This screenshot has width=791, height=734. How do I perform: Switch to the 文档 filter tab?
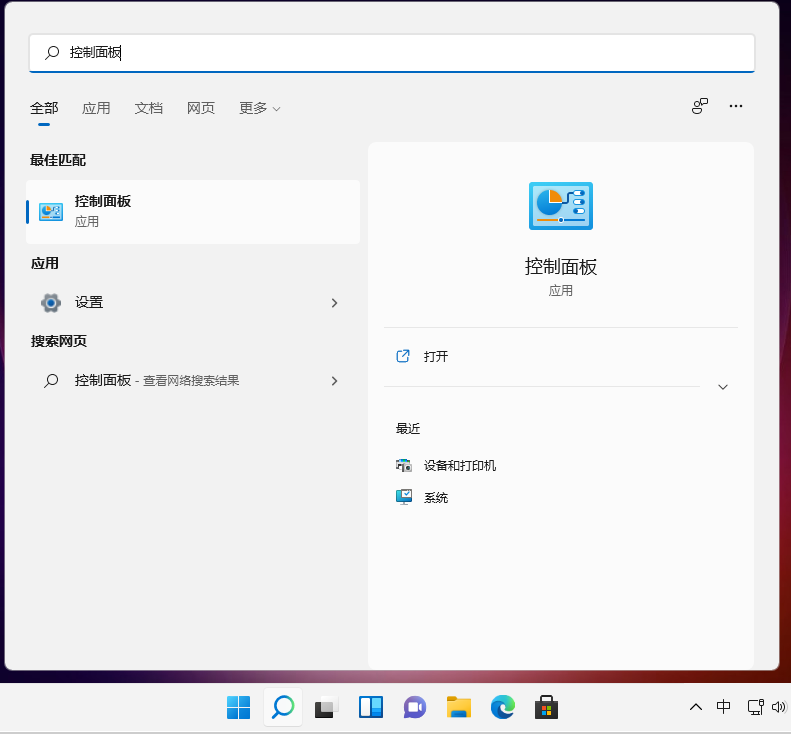click(149, 108)
